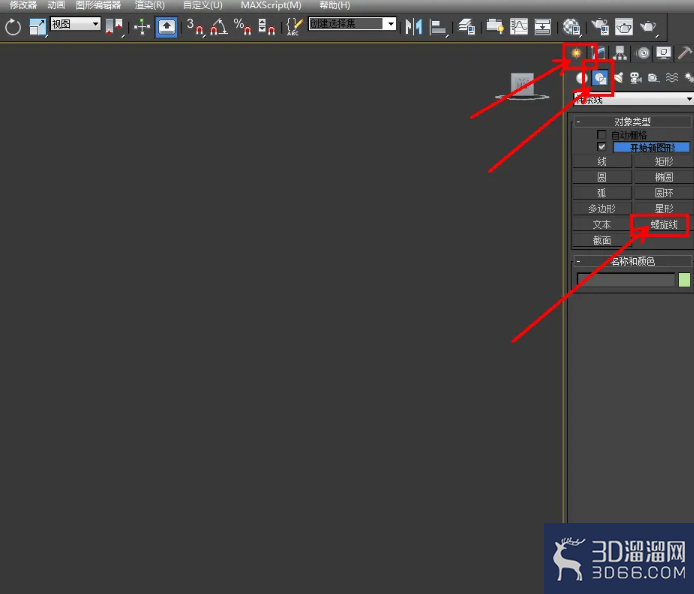Click the Align tool icon
Image resolution: width=694 pixels, height=594 pixels.
tap(438, 27)
